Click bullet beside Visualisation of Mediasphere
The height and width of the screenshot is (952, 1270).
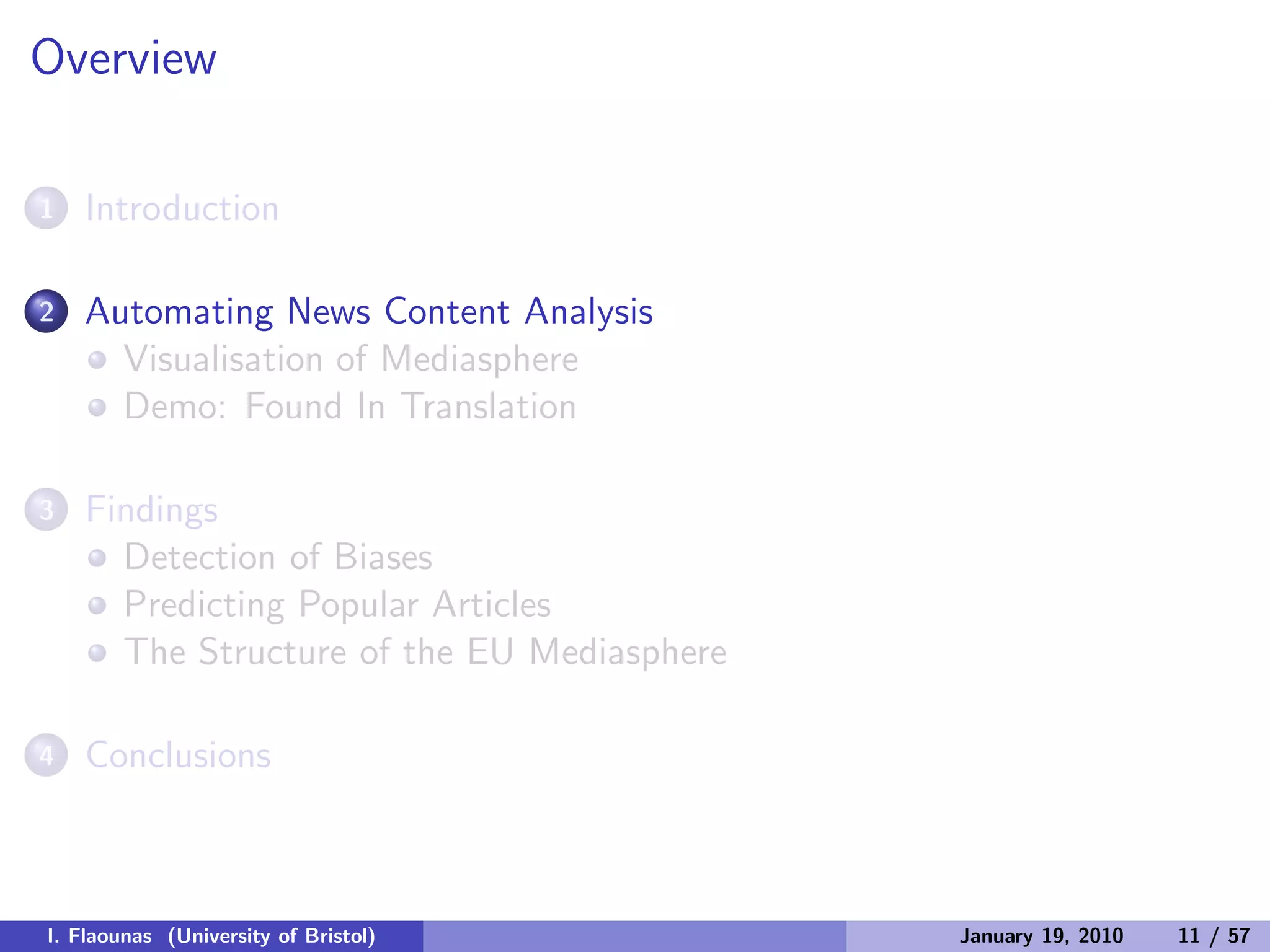97,359
